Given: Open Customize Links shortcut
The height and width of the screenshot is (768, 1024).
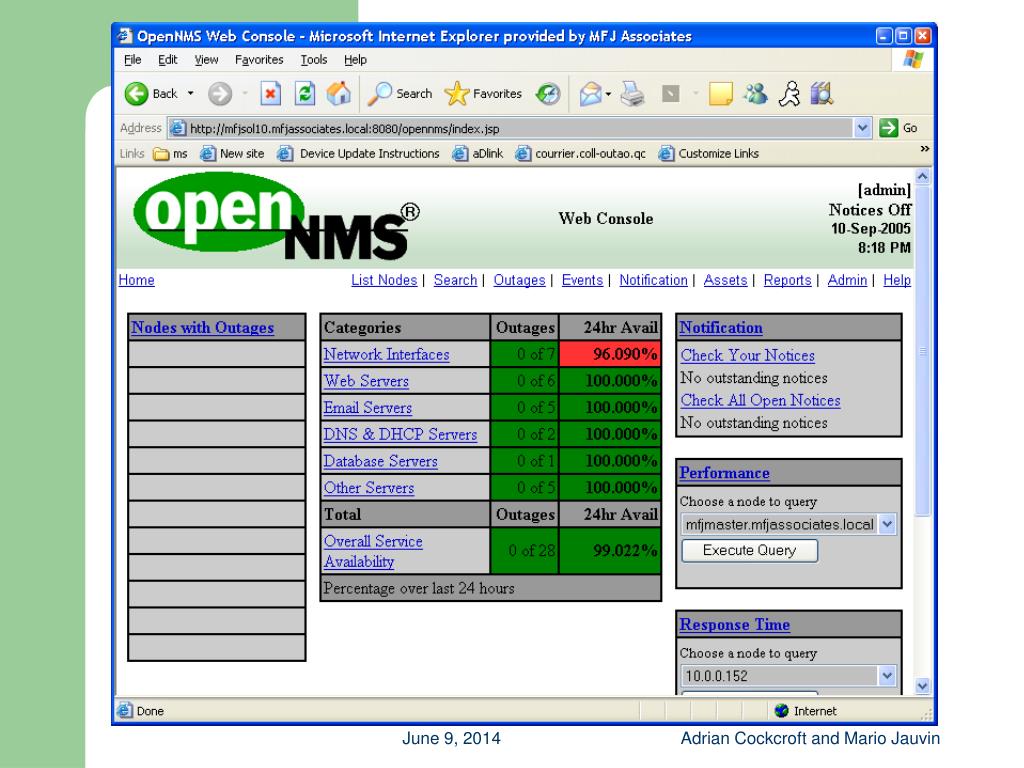Looking at the screenshot, I should tap(709, 154).
